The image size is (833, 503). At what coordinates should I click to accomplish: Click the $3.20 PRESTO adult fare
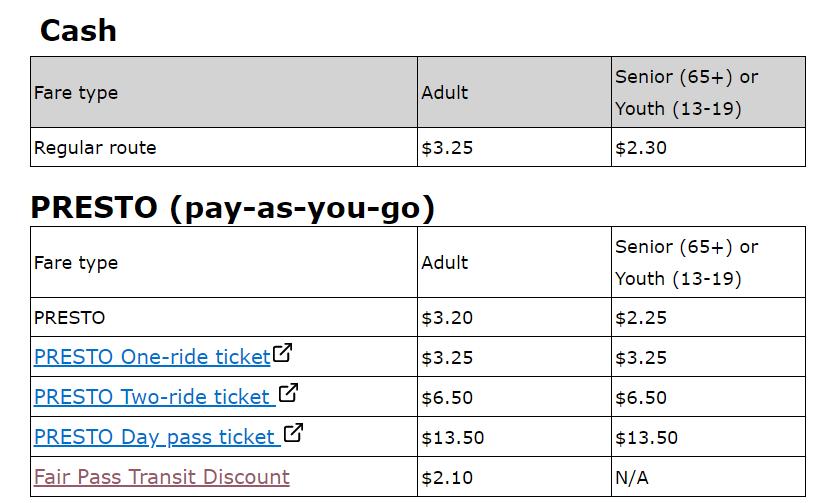(447, 318)
